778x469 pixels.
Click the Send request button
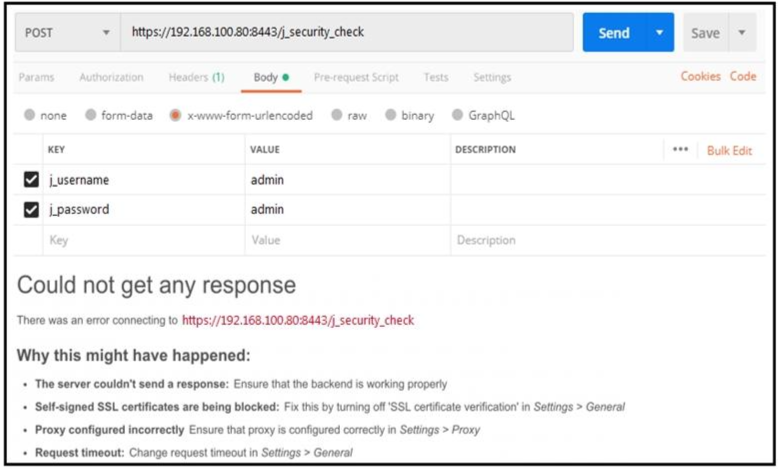pyautogui.click(x=613, y=33)
